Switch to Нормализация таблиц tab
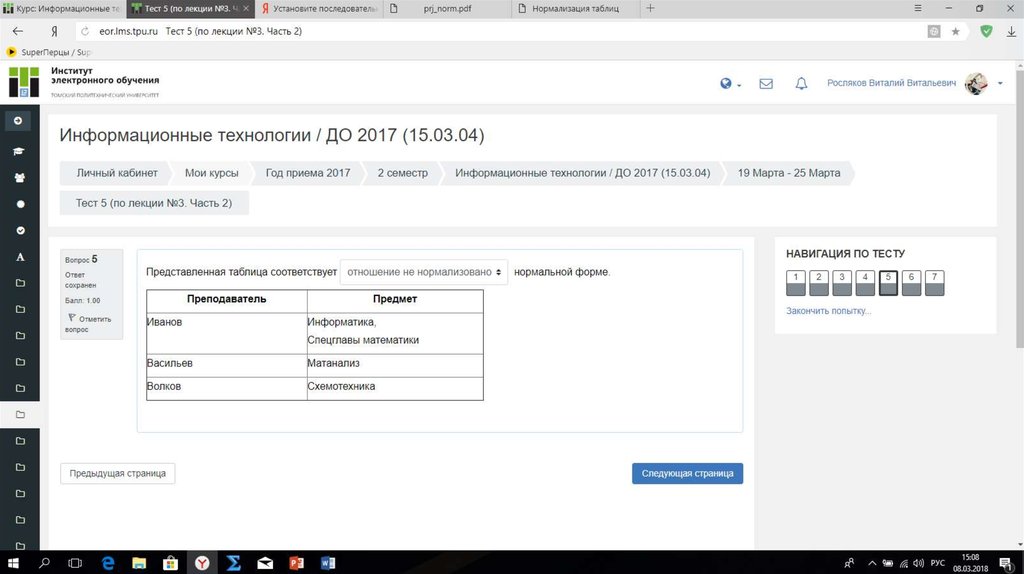1024x574 pixels. [x=575, y=8]
